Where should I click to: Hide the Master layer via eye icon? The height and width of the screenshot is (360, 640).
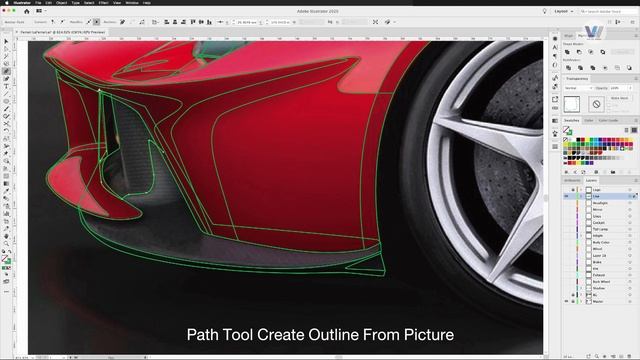(x=566, y=302)
